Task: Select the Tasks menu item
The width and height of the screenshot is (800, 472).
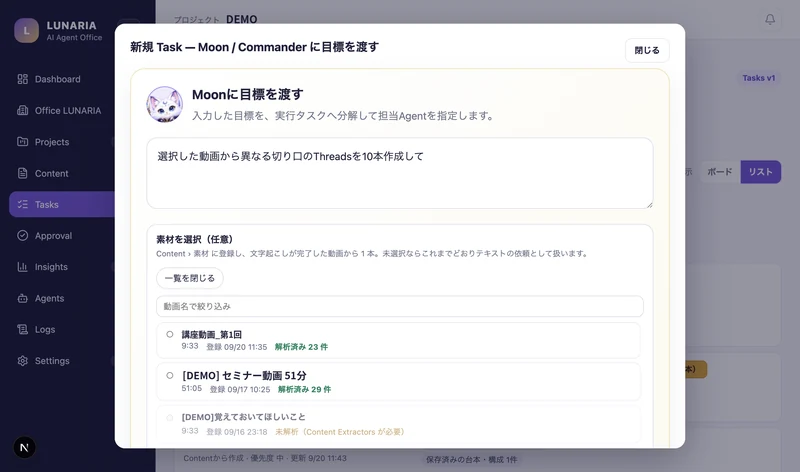Action: click(62, 204)
